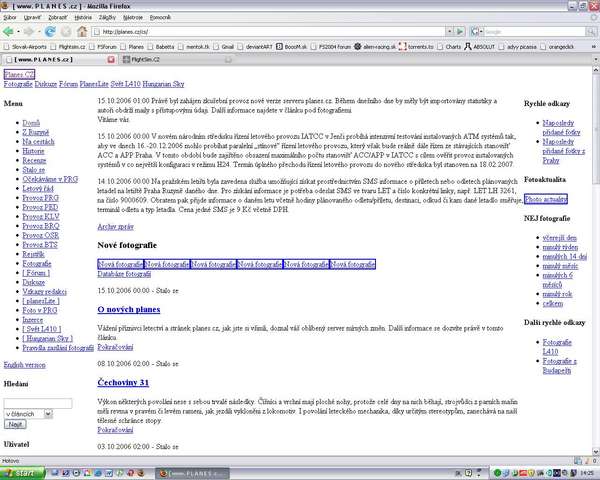Screen dimensions: 600x480
Task: Open the Provoz BTS menu link
Action: (40, 245)
